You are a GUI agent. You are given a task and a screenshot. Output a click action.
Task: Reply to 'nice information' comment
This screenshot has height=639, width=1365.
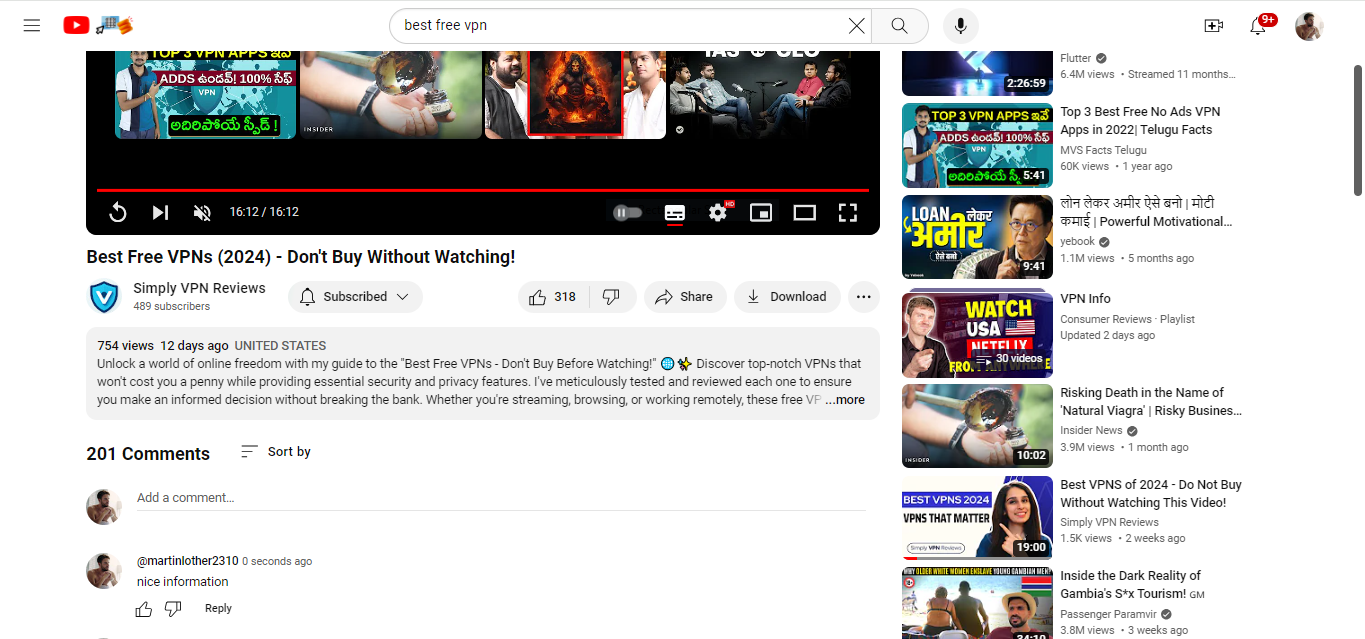pyautogui.click(x=218, y=608)
